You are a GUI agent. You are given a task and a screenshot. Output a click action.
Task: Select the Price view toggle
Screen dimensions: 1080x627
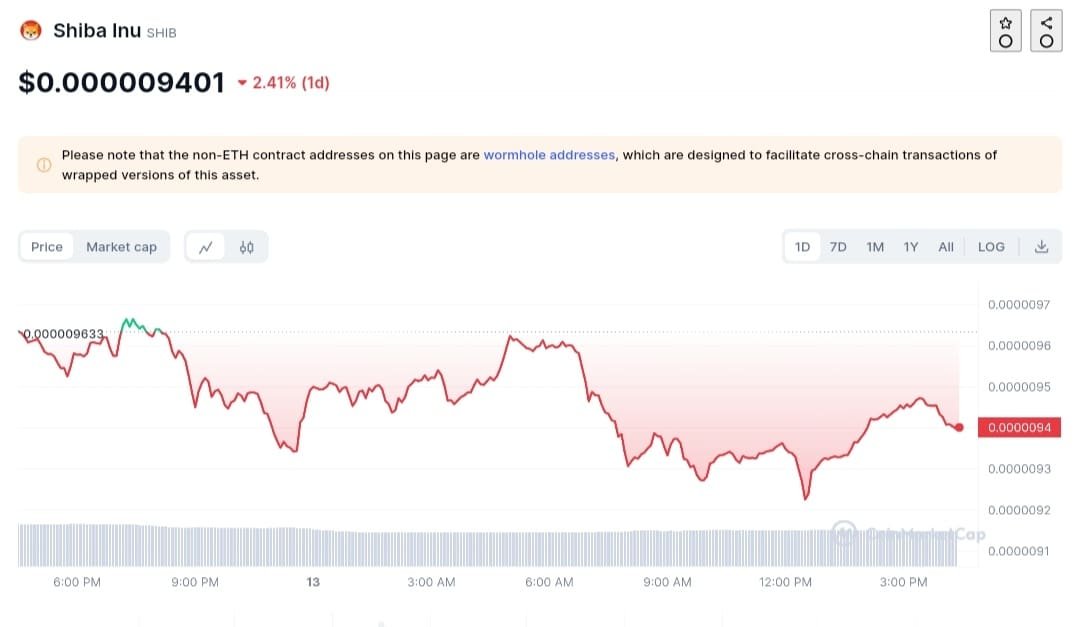point(47,247)
